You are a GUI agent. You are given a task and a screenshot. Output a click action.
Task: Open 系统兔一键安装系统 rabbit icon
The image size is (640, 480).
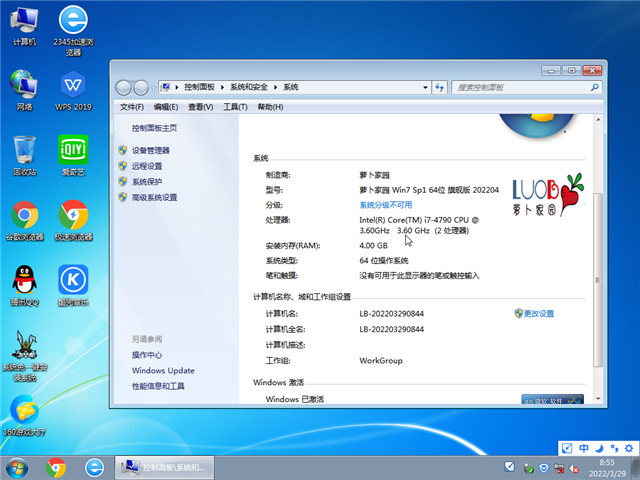(24, 356)
